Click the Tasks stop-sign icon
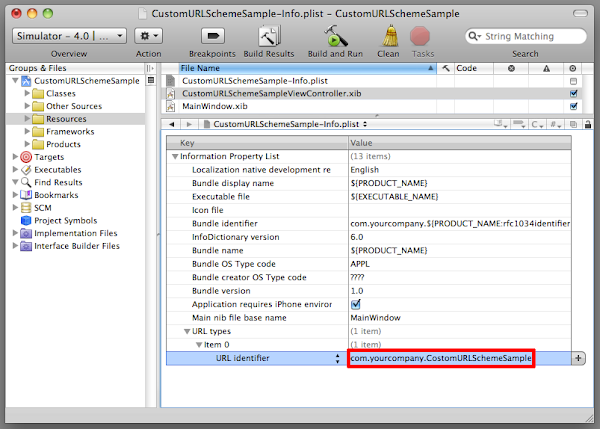The height and width of the screenshot is (429, 600). [x=420, y=36]
